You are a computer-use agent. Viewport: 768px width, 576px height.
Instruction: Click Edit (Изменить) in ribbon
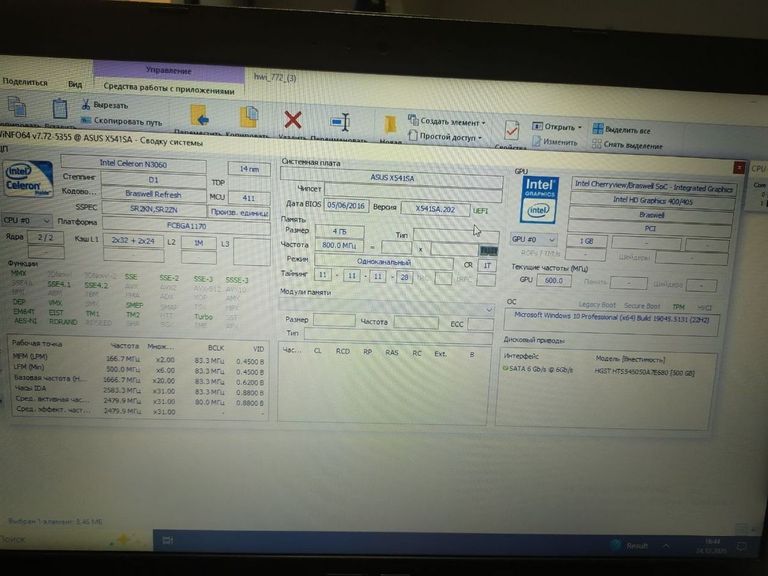(554, 142)
